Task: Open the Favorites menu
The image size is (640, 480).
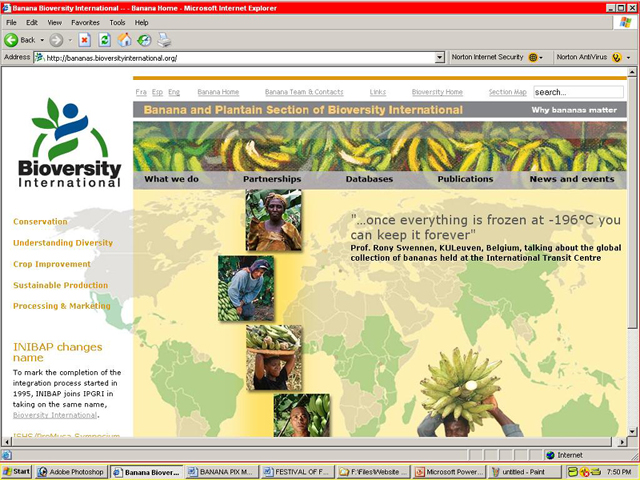Action: pyautogui.click(x=85, y=22)
